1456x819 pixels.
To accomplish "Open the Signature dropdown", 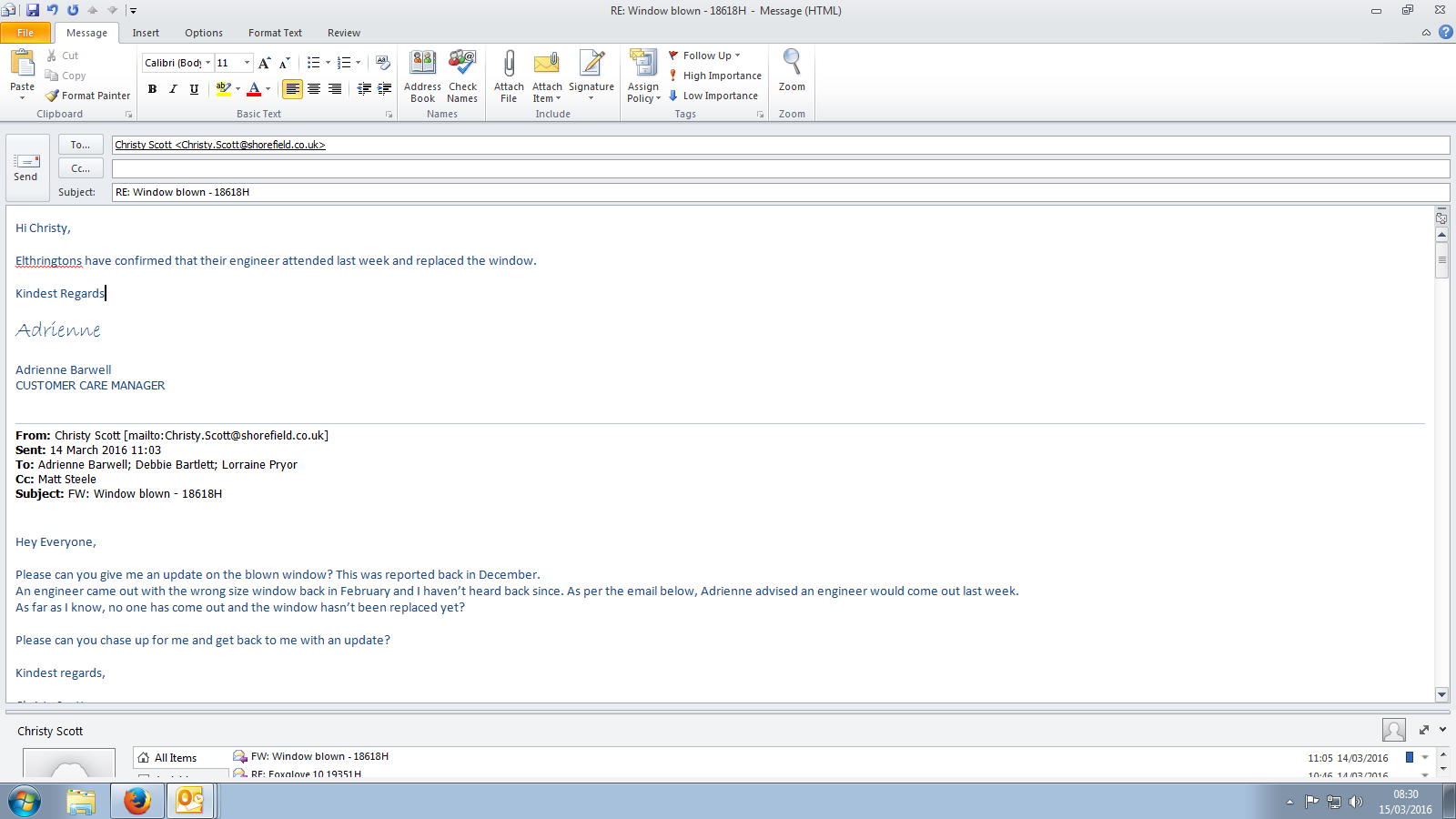I will pos(591,76).
